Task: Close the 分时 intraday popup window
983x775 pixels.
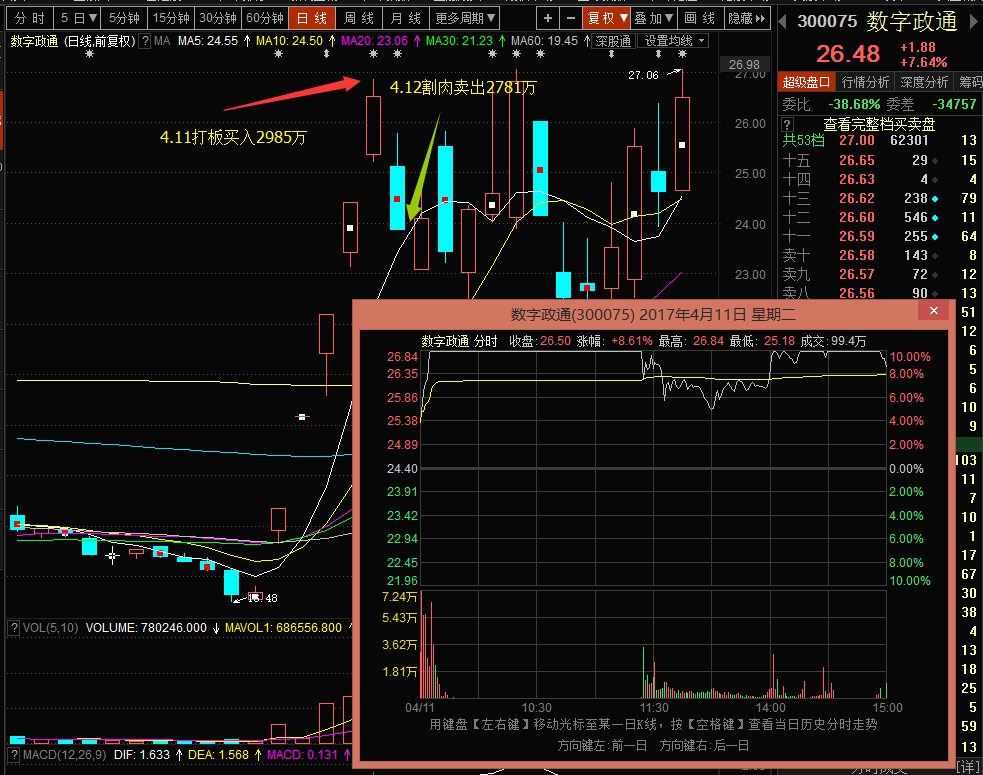Action: pos(934,312)
